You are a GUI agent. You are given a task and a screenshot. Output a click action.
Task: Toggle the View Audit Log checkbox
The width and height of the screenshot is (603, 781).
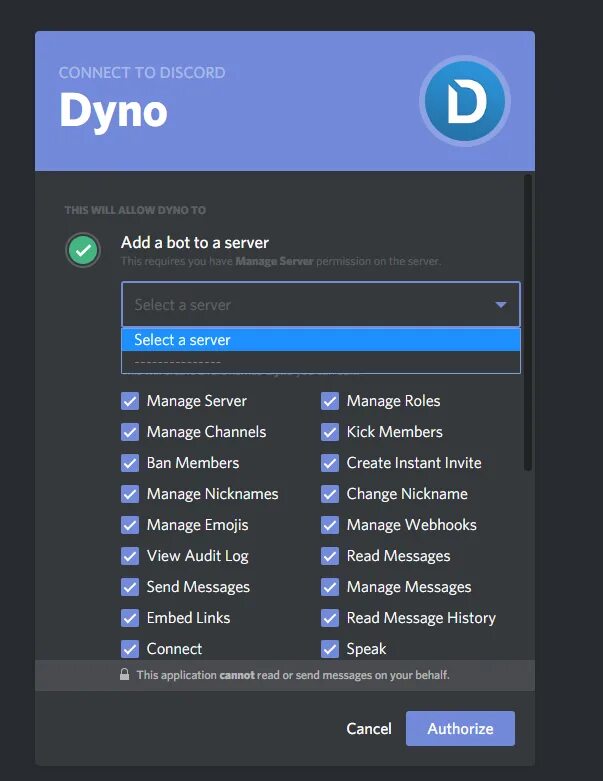[x=130, y=556]
